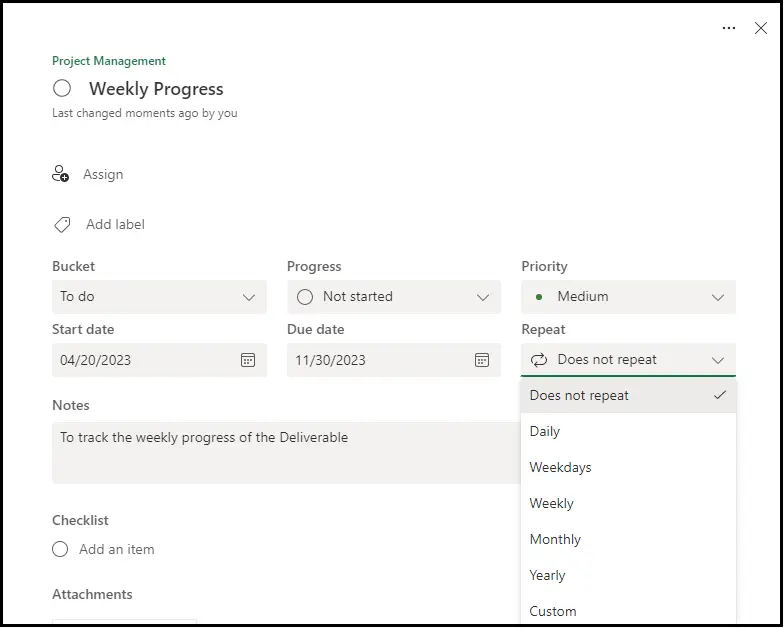Select the Custom repeat option

pyautogui.click(x=553, y=611)
